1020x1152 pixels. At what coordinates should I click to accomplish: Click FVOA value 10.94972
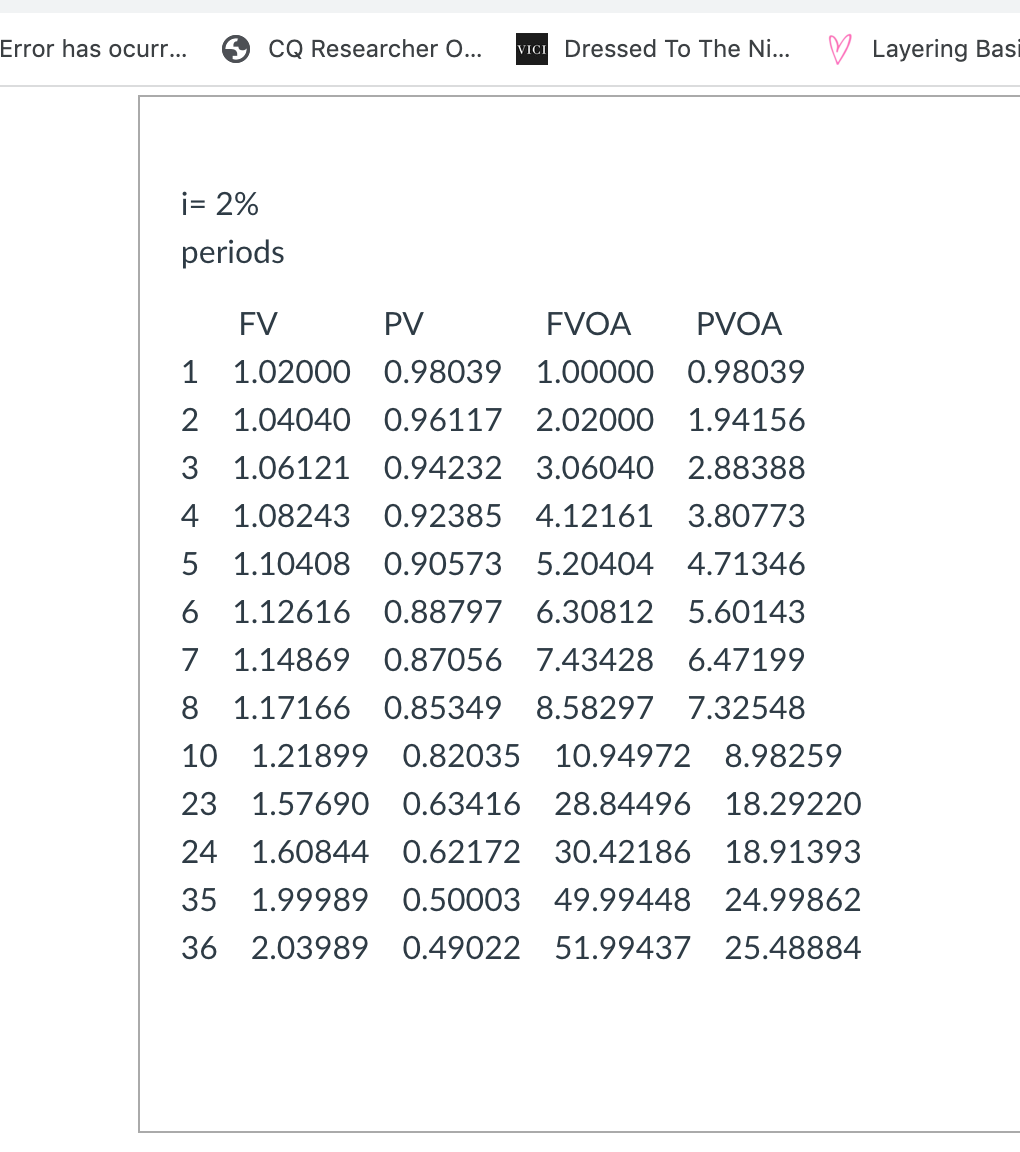(622, 756)
